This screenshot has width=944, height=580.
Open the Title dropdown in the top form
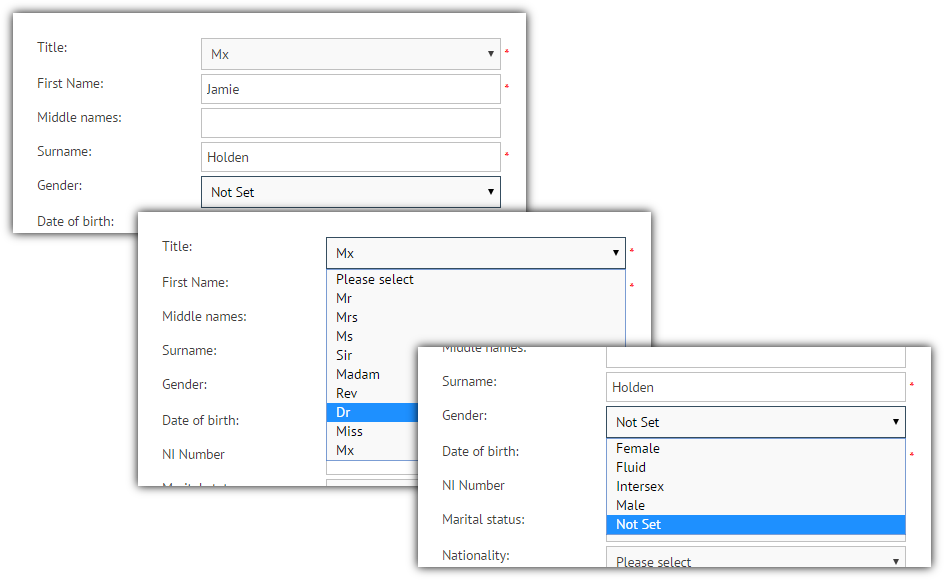(350, 54)
